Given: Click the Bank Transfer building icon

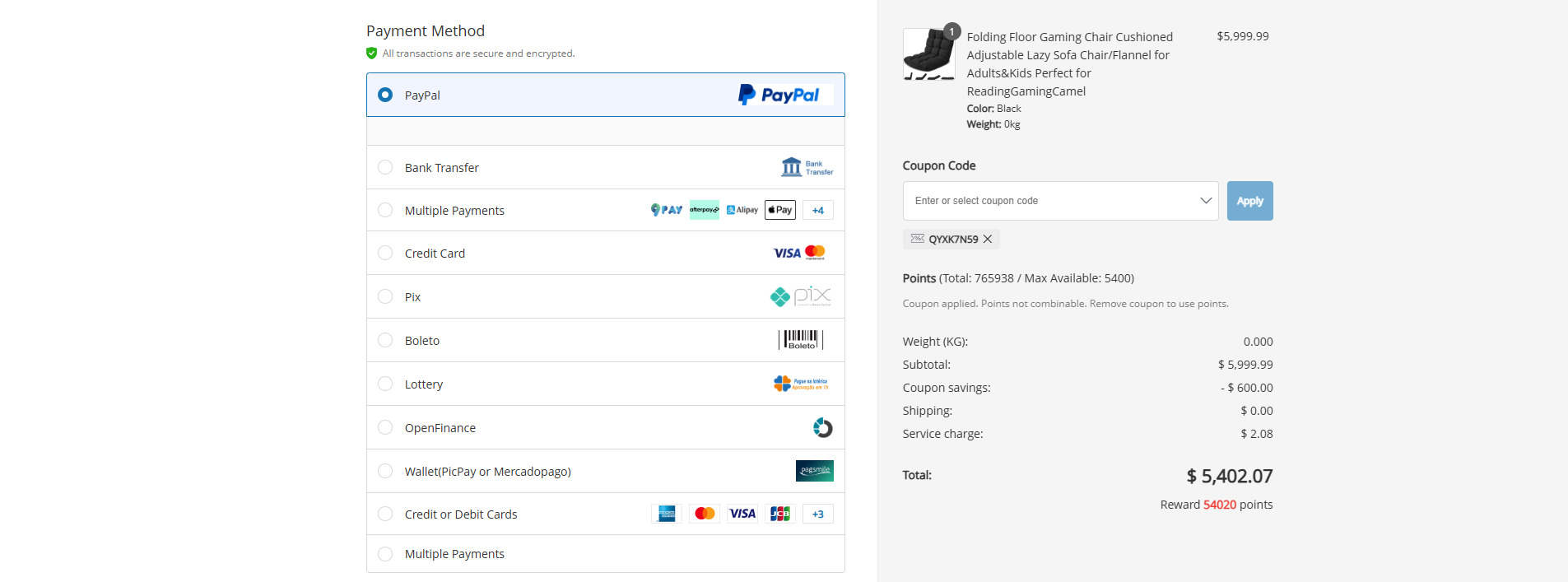Looking at the screenshot, I should pos(806,167).
